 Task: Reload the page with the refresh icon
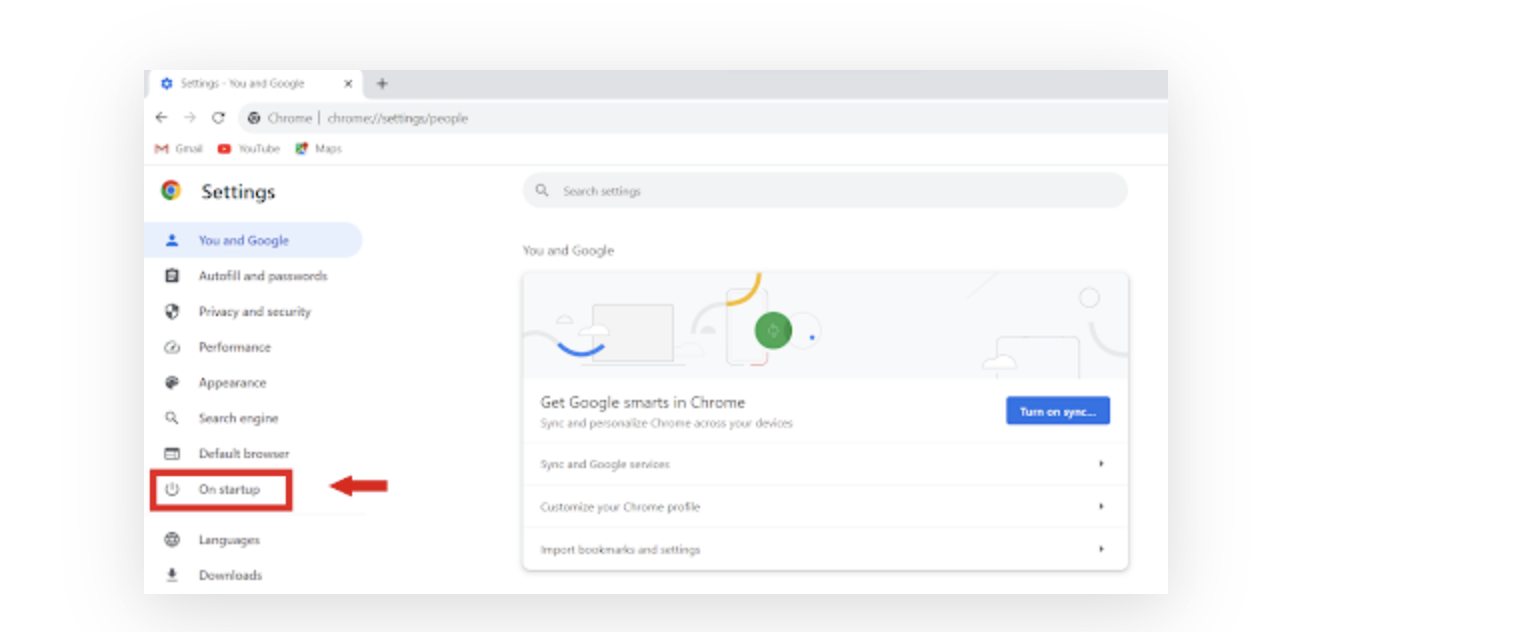click(x=219, y=117)
